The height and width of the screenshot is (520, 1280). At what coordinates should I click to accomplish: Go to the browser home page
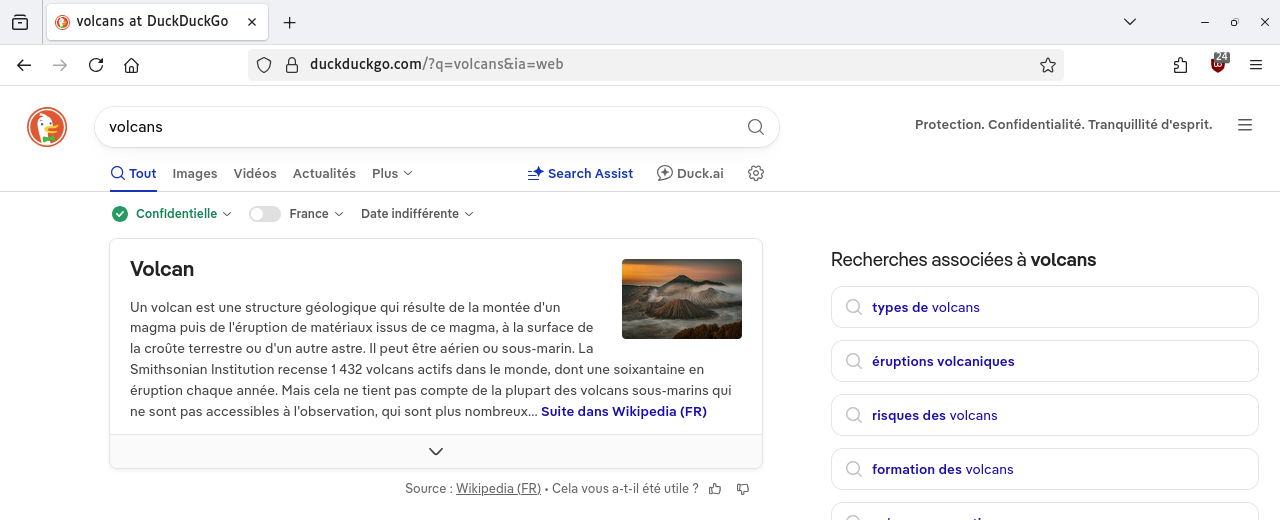pos(131,65)
